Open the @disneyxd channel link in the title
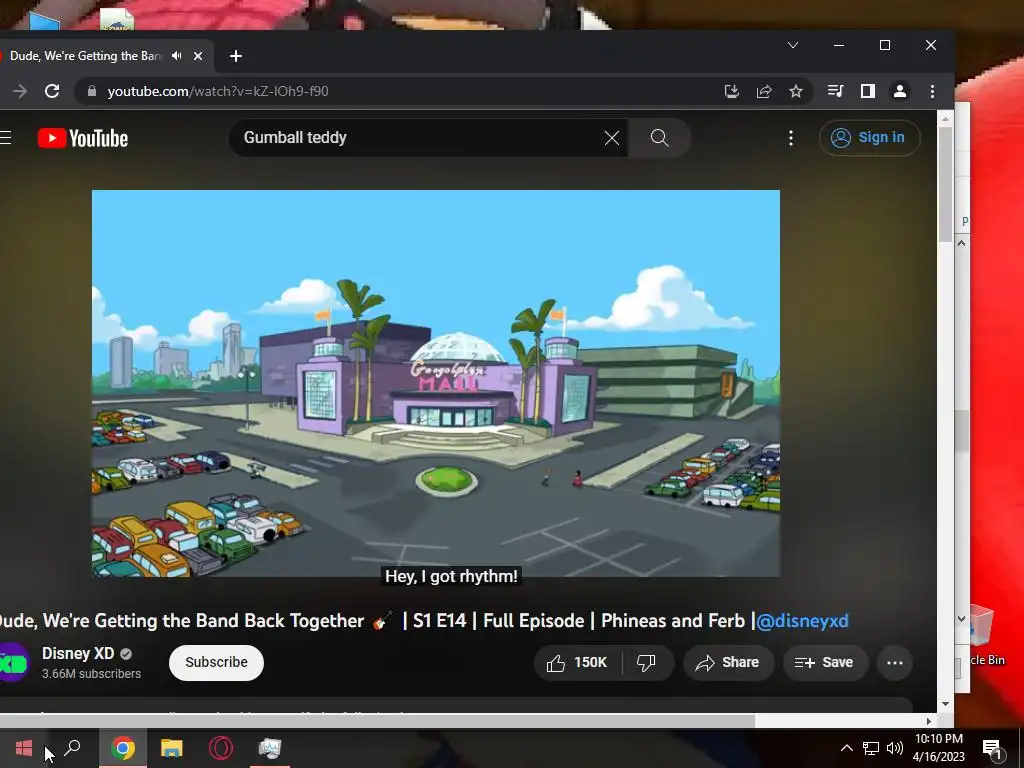Screen dimensions: 1024x768 (802, 621)
